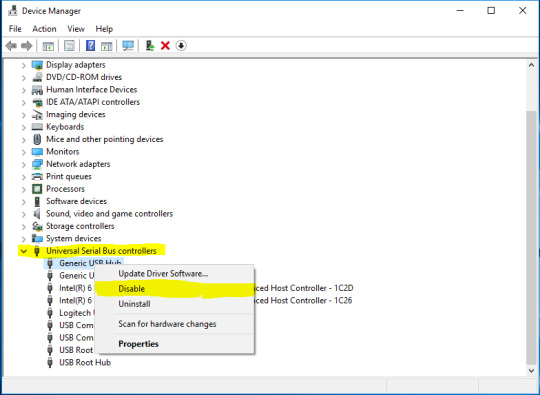Viewport: 540px width, 395px height.
Task: Select the Display adapters icon
Action: click(37, 65)
